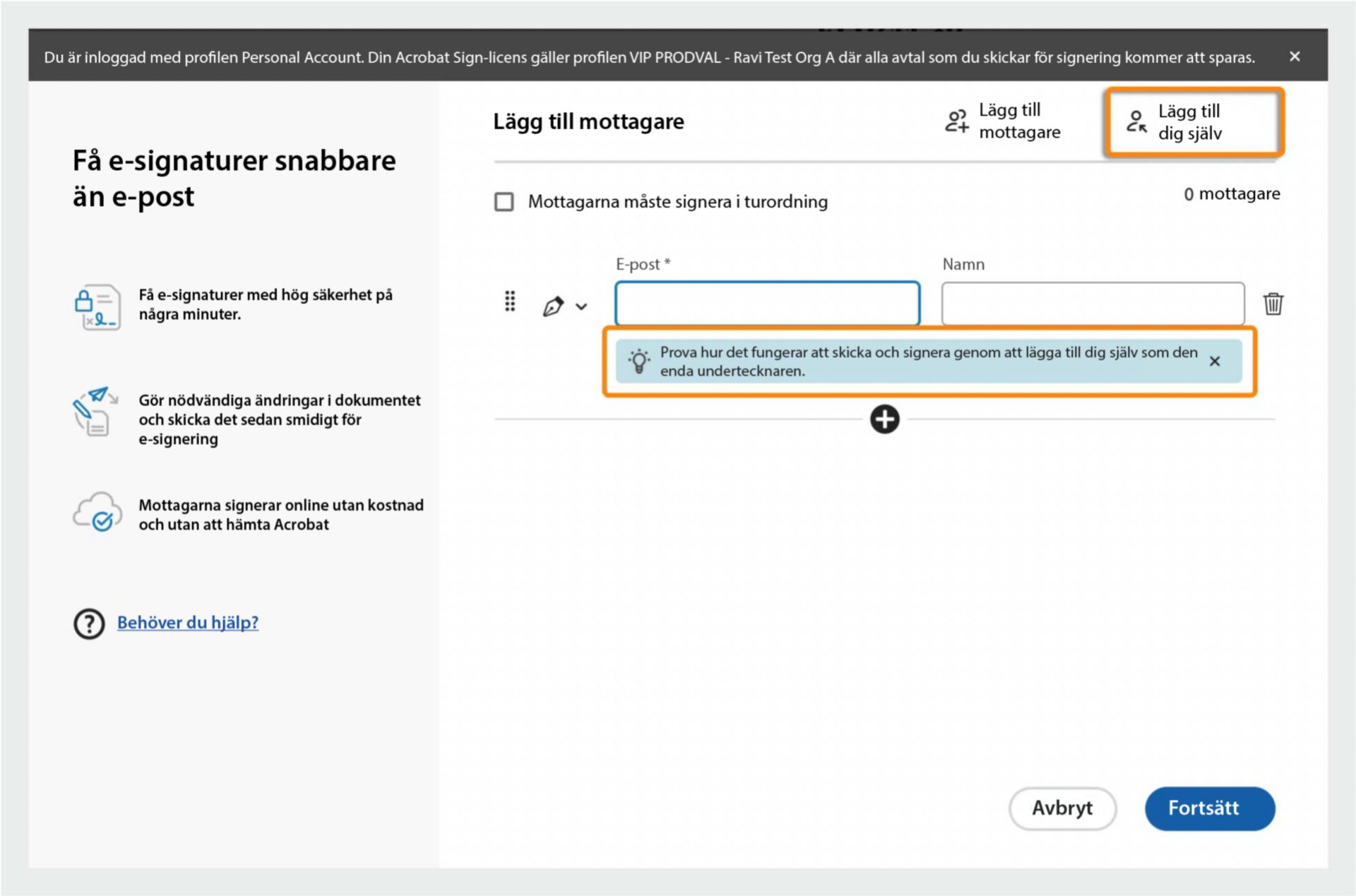
Task: Click the lightbulb tip icon
Action: coord(639,361)
